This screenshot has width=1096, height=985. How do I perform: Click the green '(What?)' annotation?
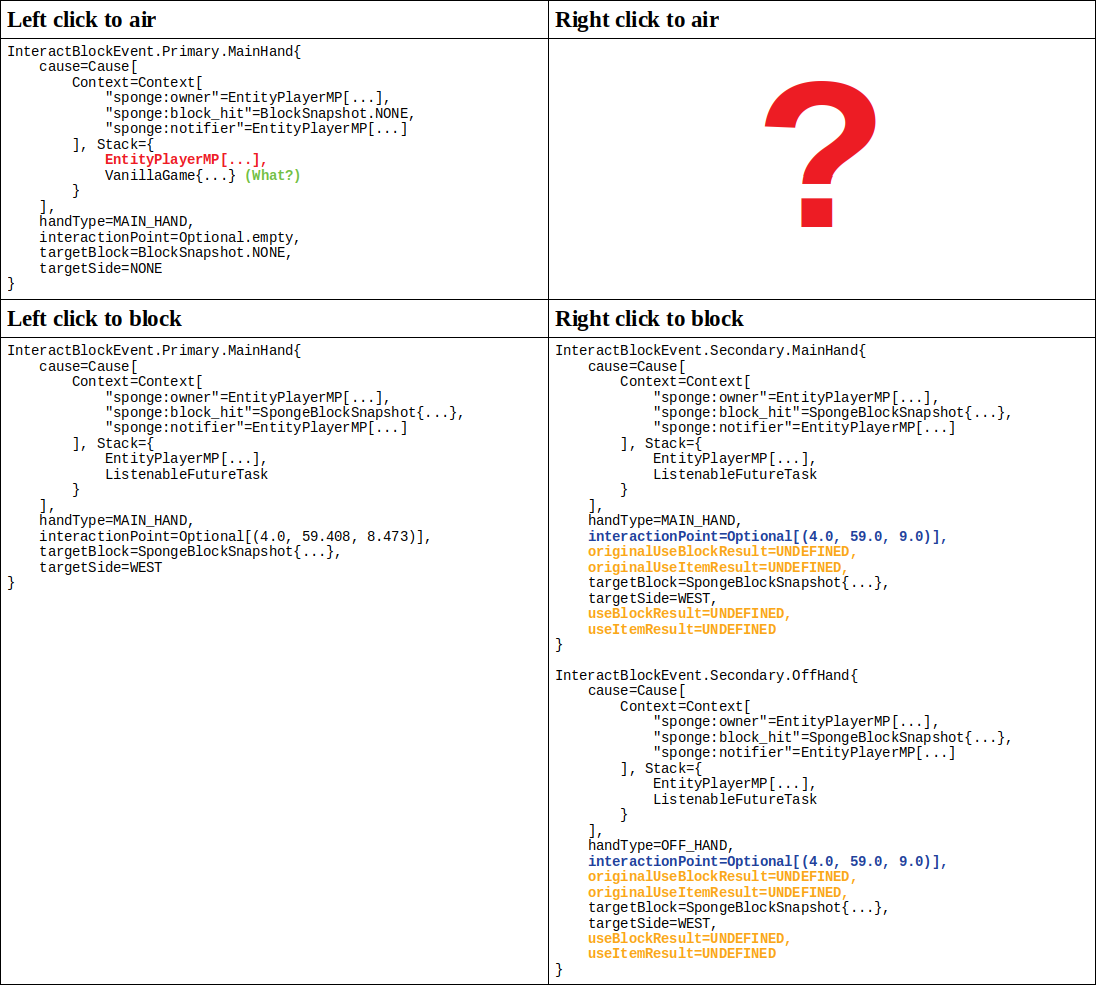[273, 175]
